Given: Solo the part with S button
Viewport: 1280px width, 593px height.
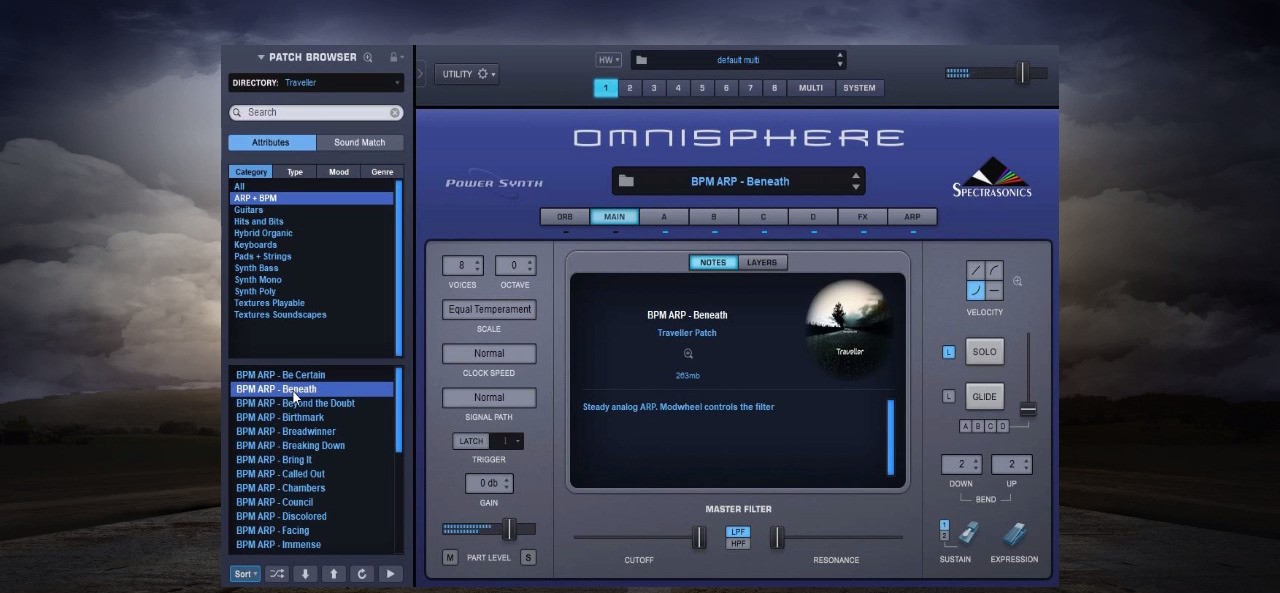Looking at the screenshot, I should click(528, 557).
